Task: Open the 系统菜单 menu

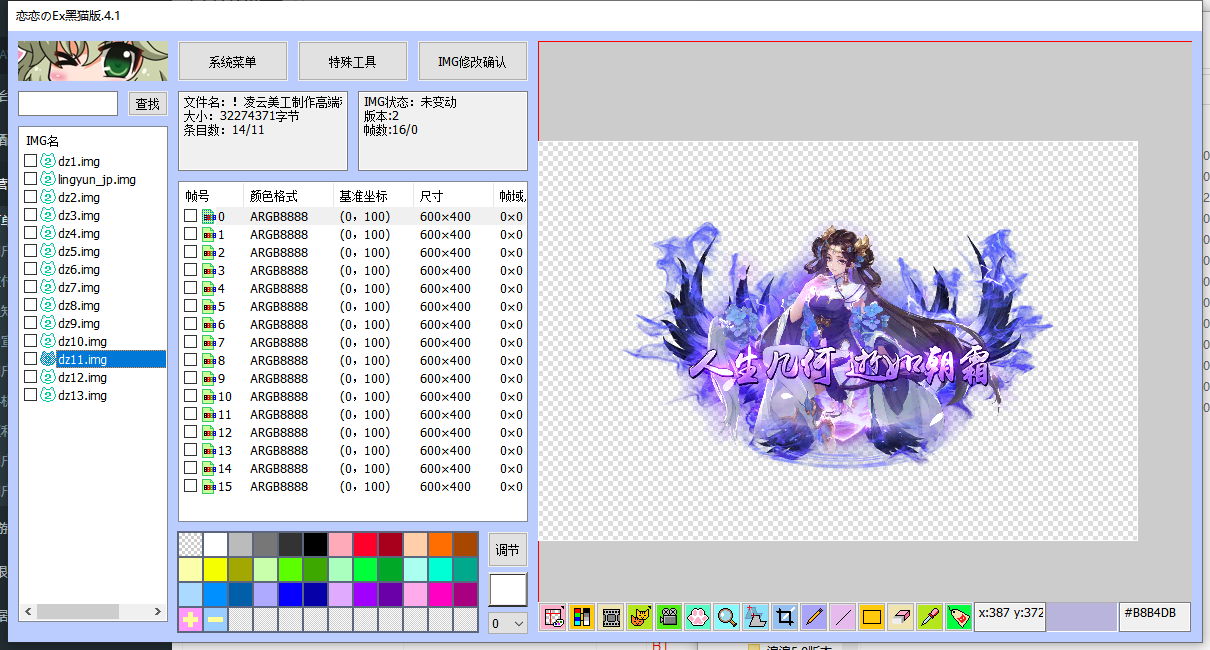Action: tap(232, 61)
